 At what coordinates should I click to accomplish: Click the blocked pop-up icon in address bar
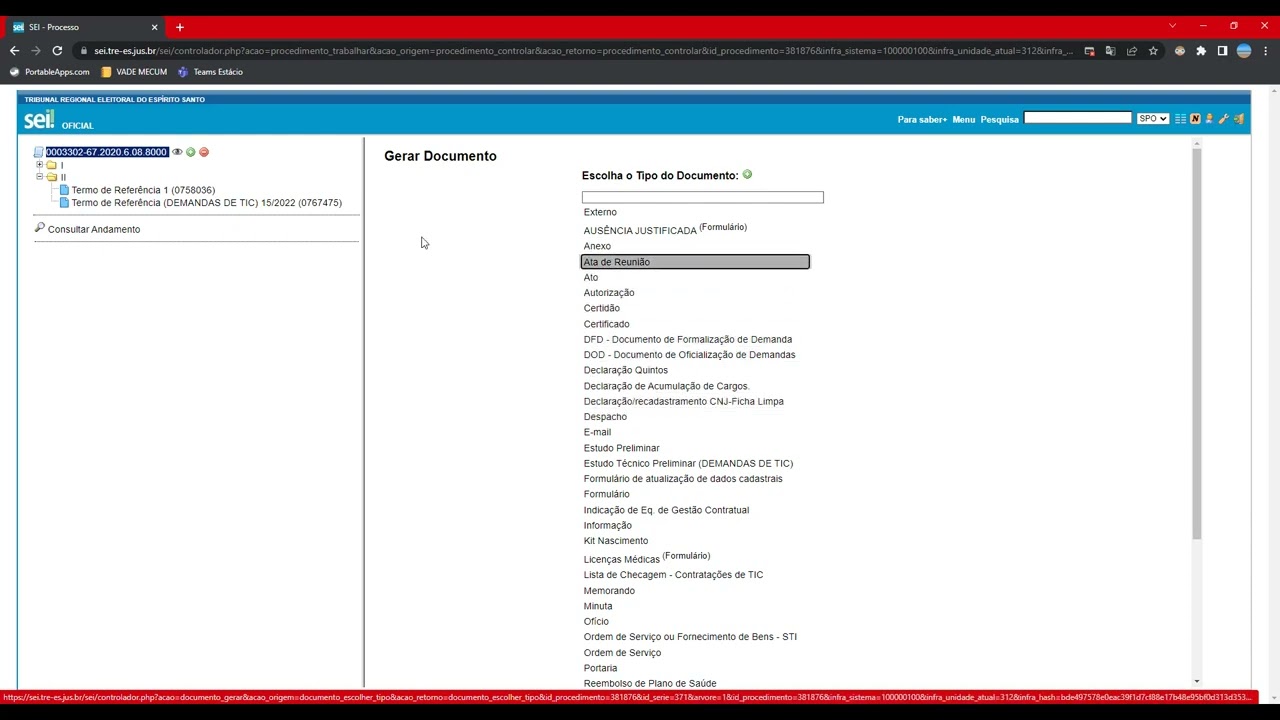click(1089, 51)
